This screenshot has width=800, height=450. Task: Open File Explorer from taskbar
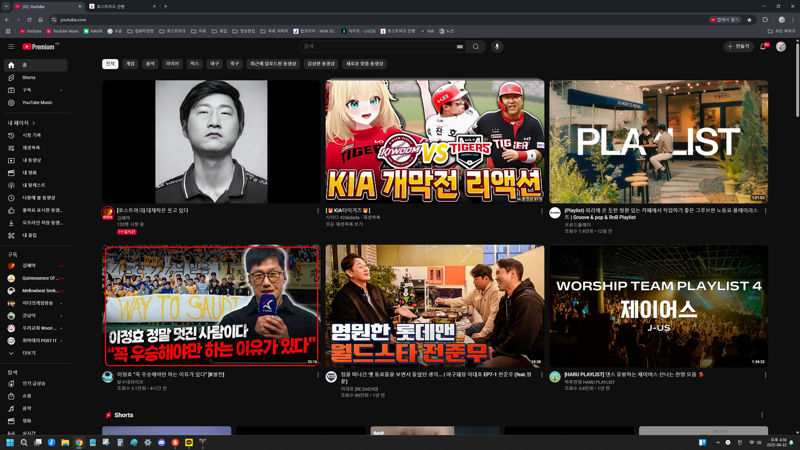(65, 442)
